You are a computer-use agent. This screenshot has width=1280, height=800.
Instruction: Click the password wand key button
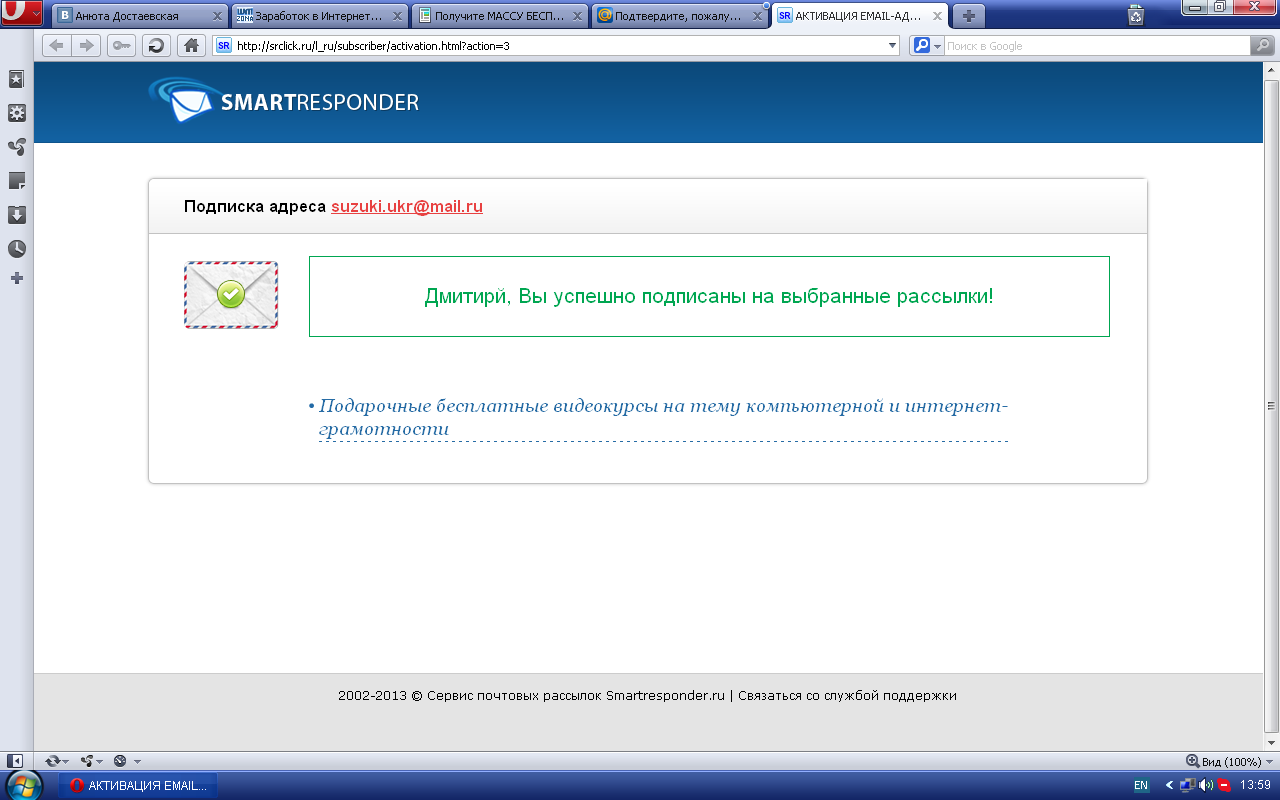(121, 45)
